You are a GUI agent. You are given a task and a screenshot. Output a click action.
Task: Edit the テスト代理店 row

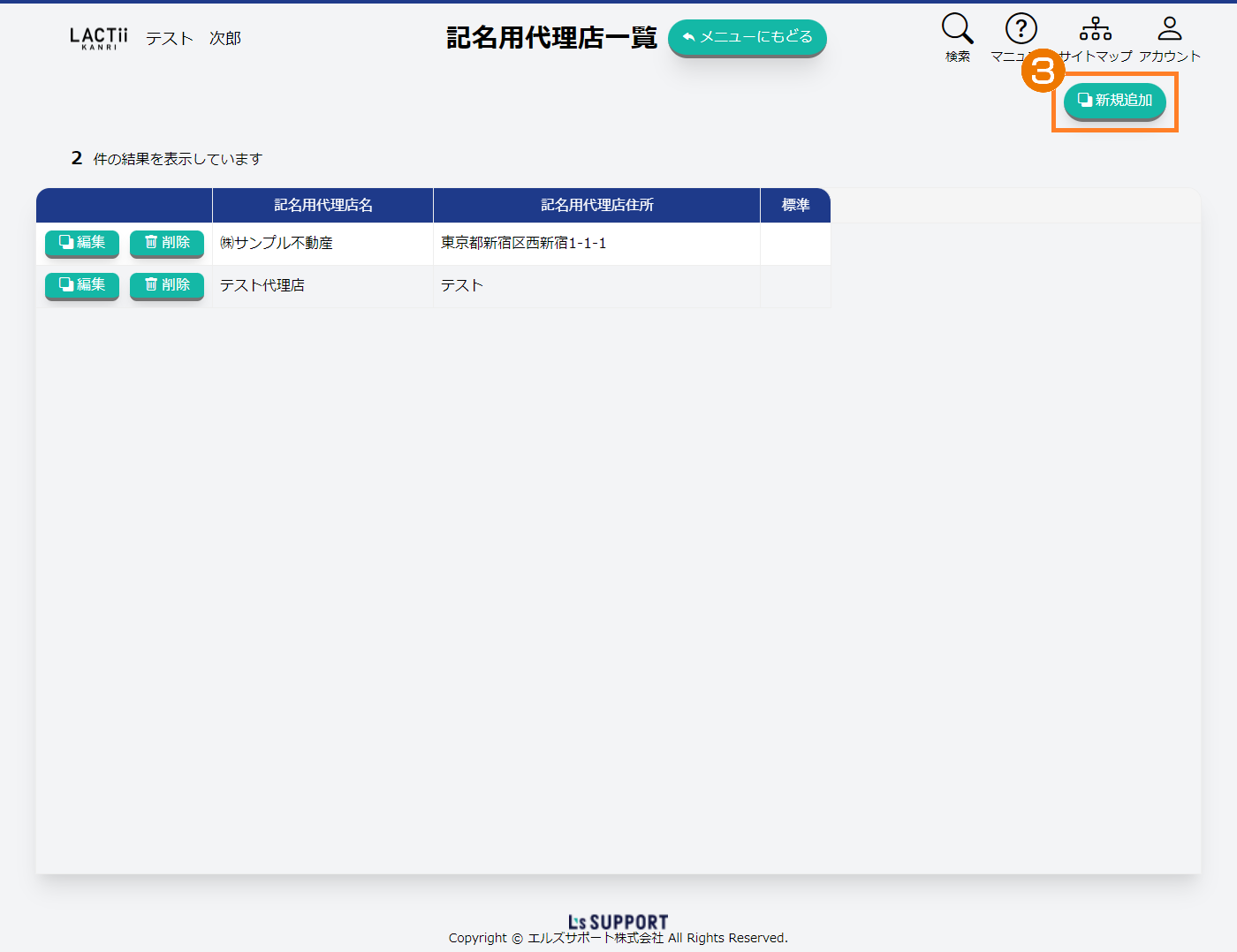pos(82,285)
